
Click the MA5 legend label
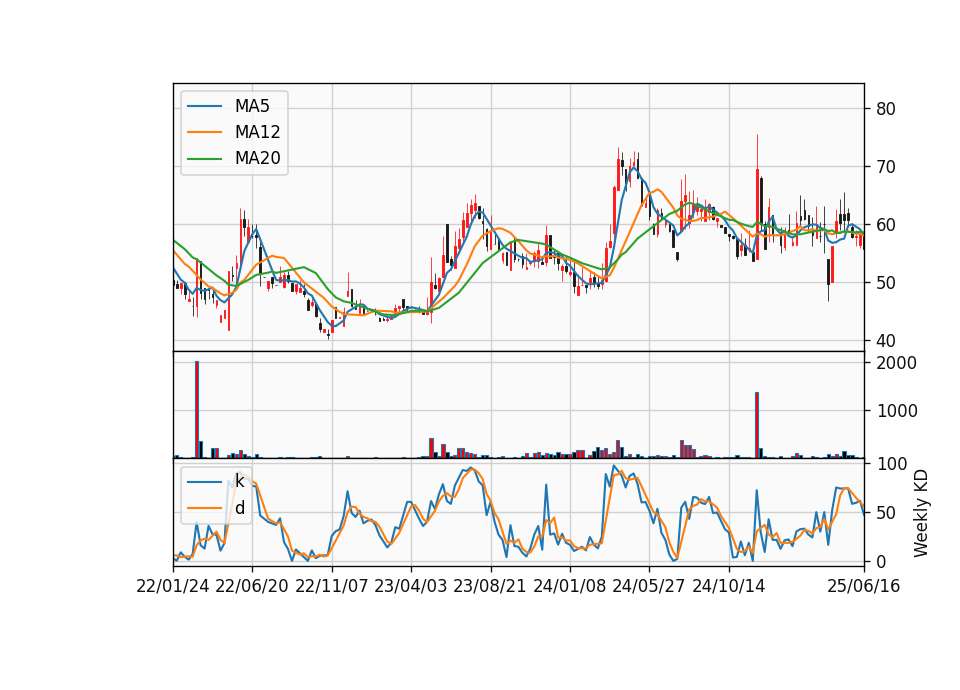point(252,106)
